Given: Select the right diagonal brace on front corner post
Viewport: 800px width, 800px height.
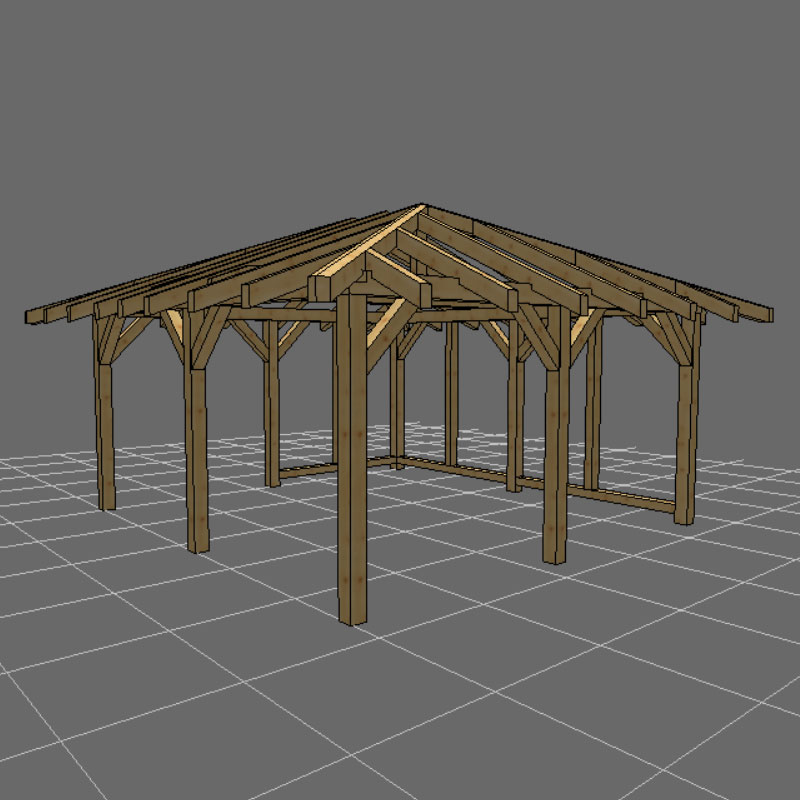Looking at the screenshot, I should (385, 335).
